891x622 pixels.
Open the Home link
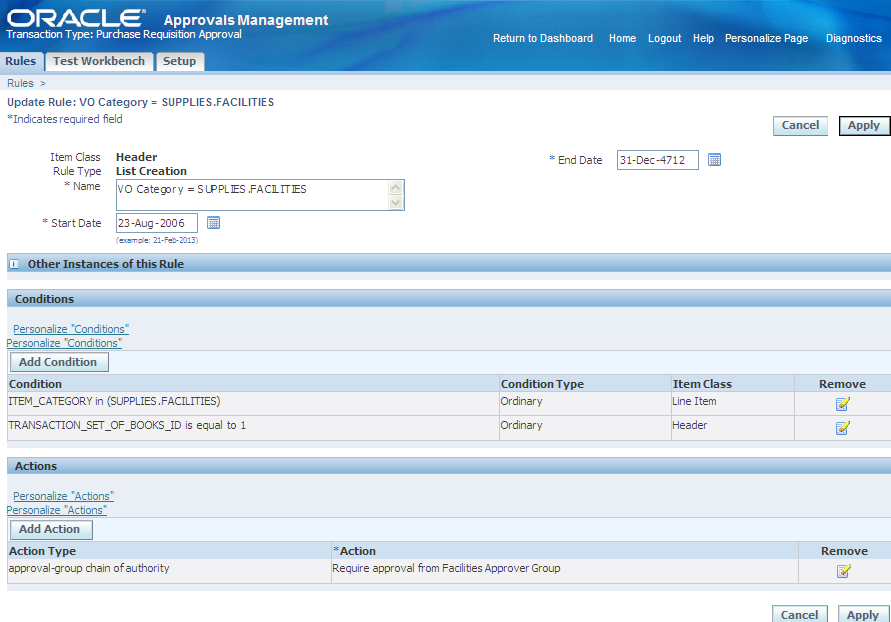click(x=622, y=39)
